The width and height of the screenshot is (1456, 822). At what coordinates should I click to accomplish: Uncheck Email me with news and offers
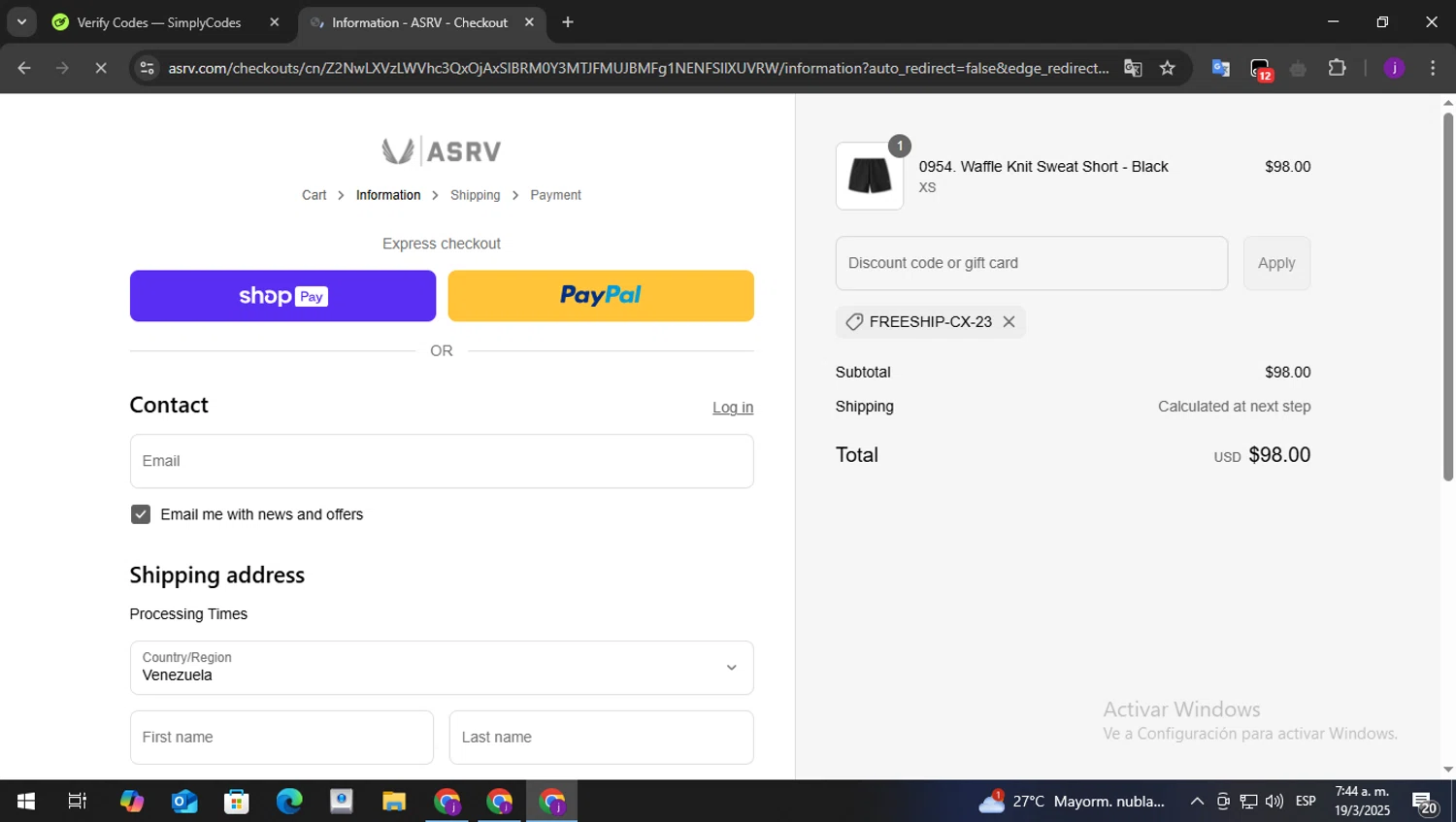click(x=141, y=514)
